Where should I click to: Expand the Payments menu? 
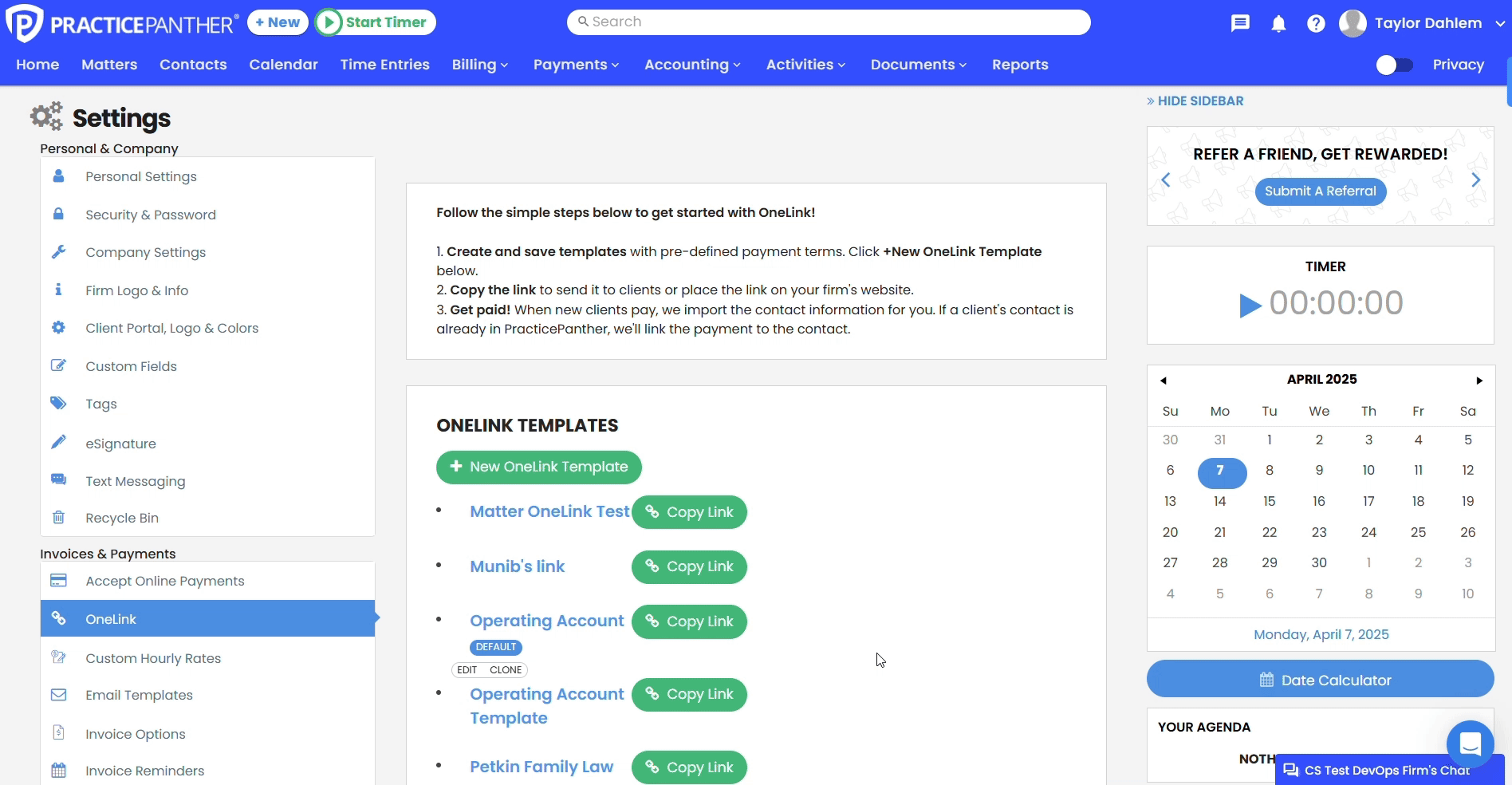pos(576,65)
